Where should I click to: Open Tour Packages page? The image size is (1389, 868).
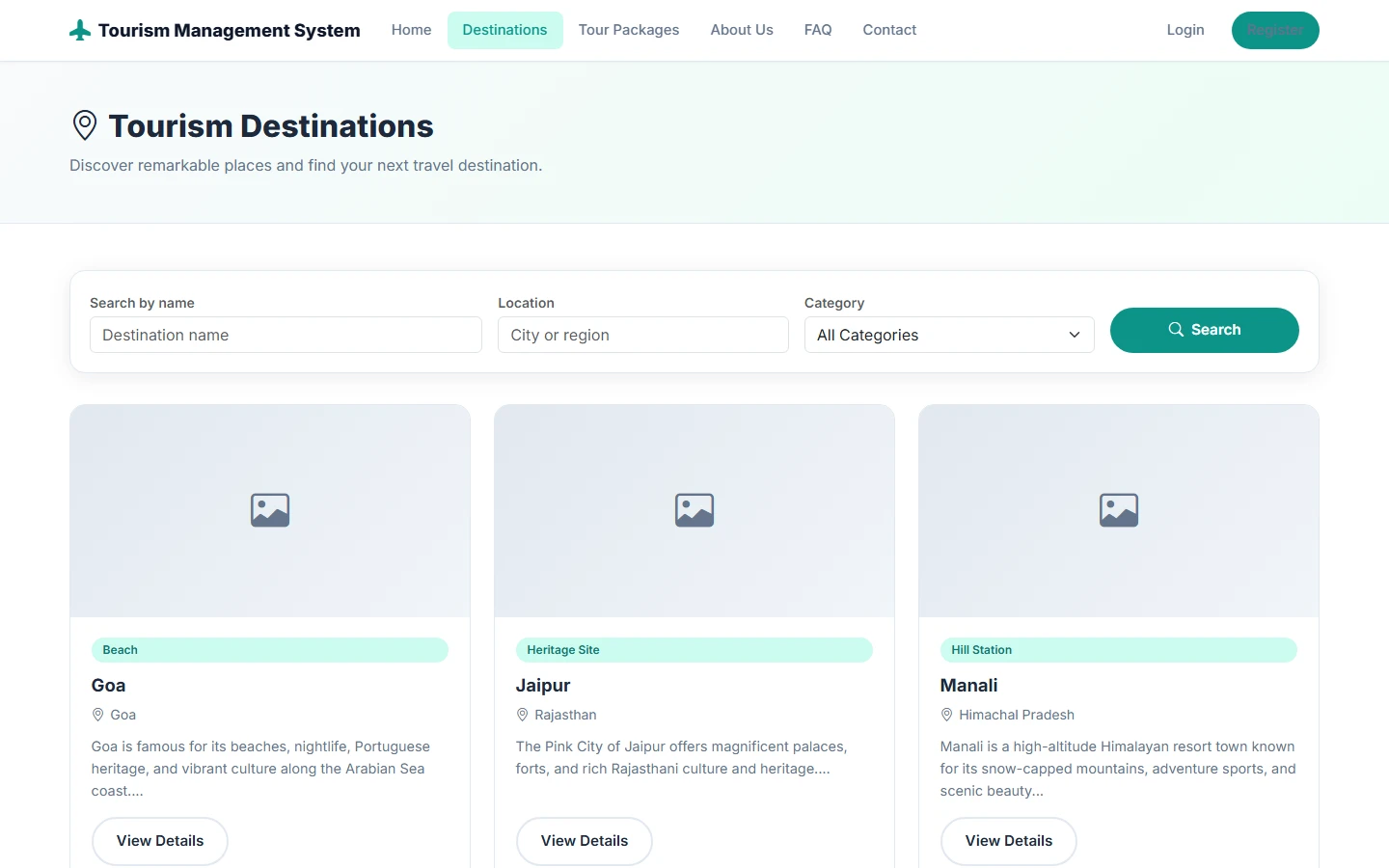click(x=629, y=30)
